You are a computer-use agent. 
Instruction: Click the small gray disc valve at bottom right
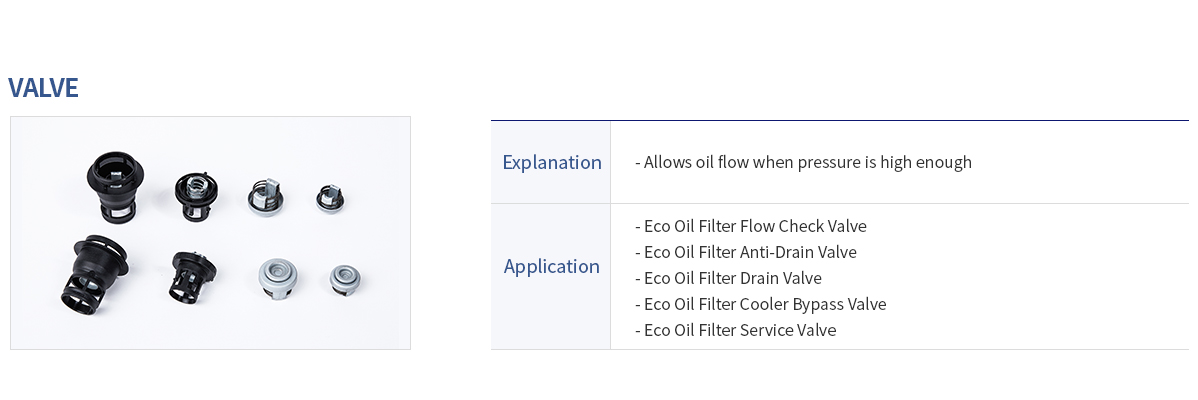click(345, 279)
